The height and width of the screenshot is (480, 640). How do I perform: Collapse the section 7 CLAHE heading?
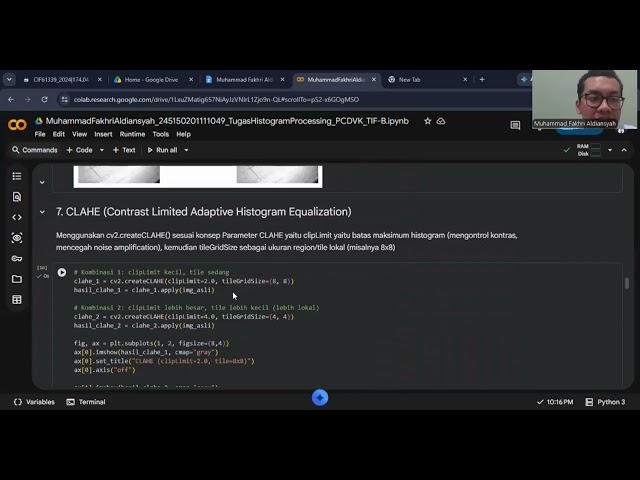click(x=42, y=212)
